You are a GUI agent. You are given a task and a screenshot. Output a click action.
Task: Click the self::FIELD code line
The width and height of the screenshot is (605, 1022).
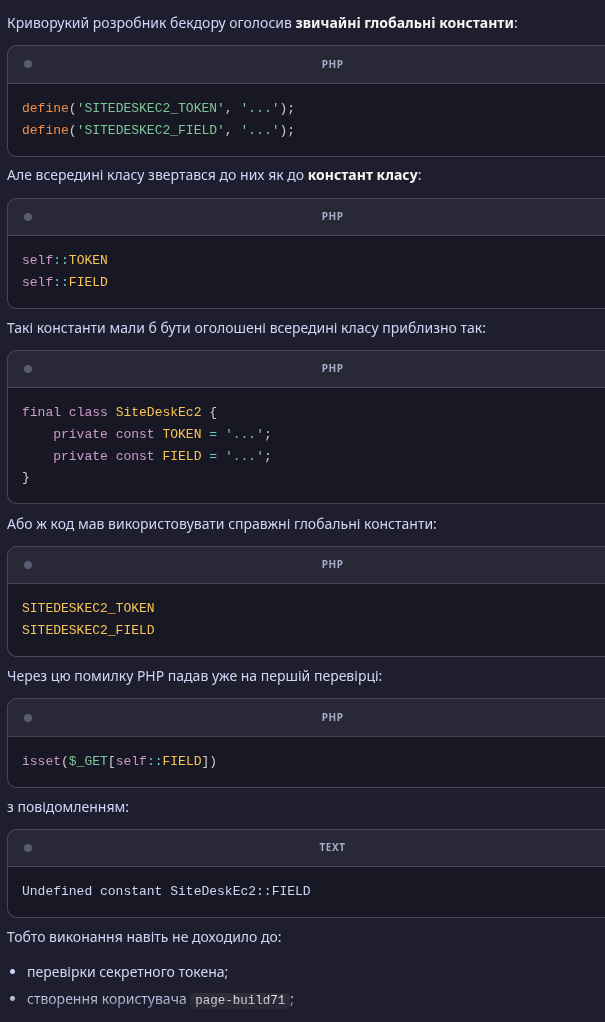(65, 282)
